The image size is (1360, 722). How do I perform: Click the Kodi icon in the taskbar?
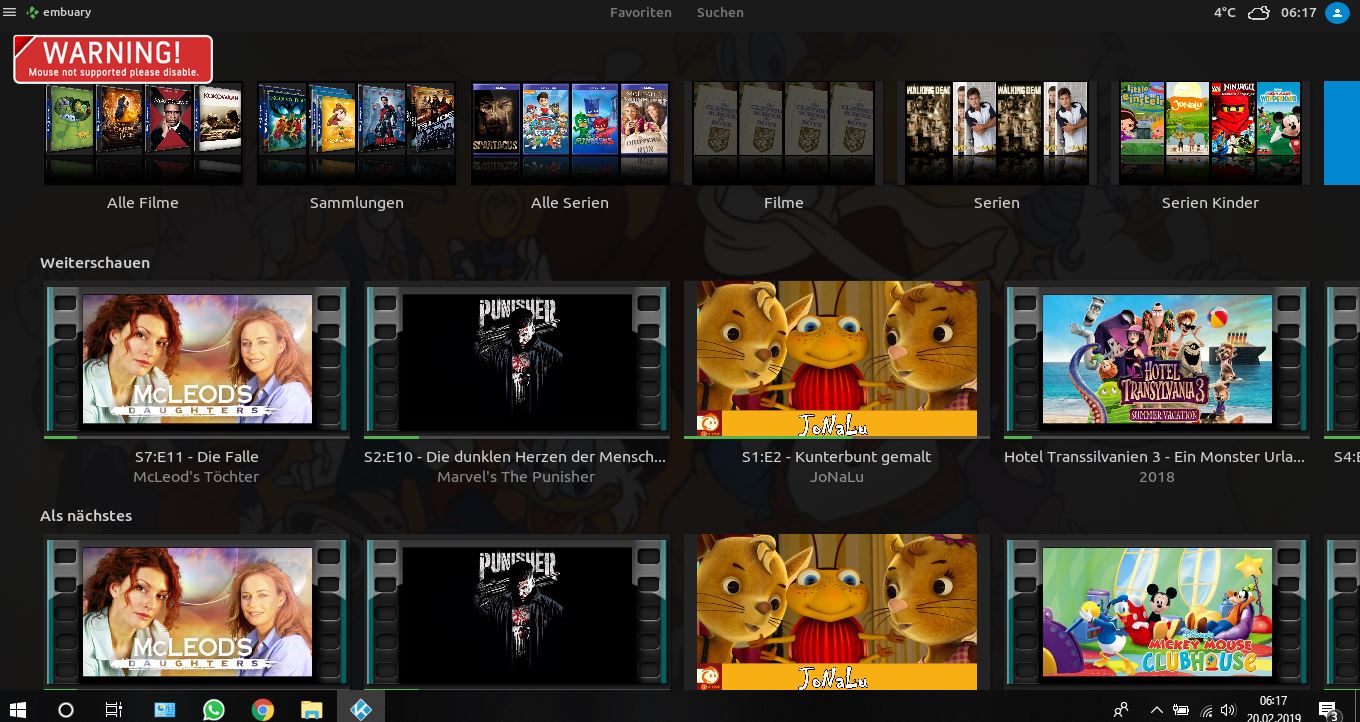(361, 710)
